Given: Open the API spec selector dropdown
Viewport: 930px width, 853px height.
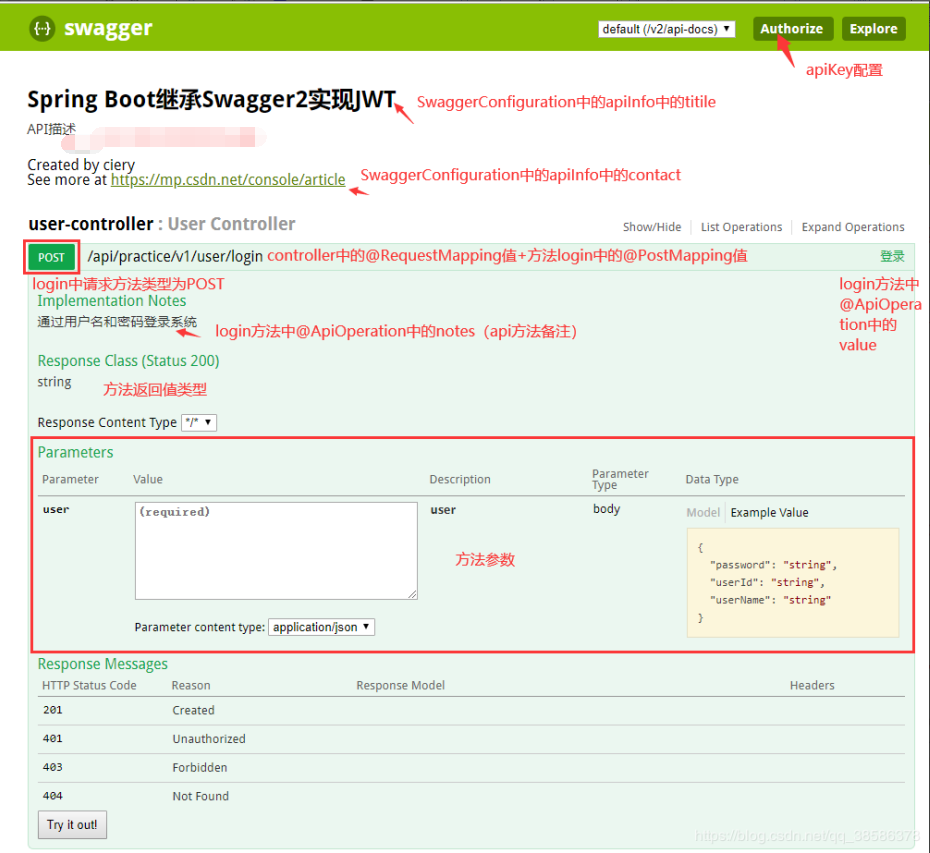Looking at the screenshot, I should coord(666,28).
